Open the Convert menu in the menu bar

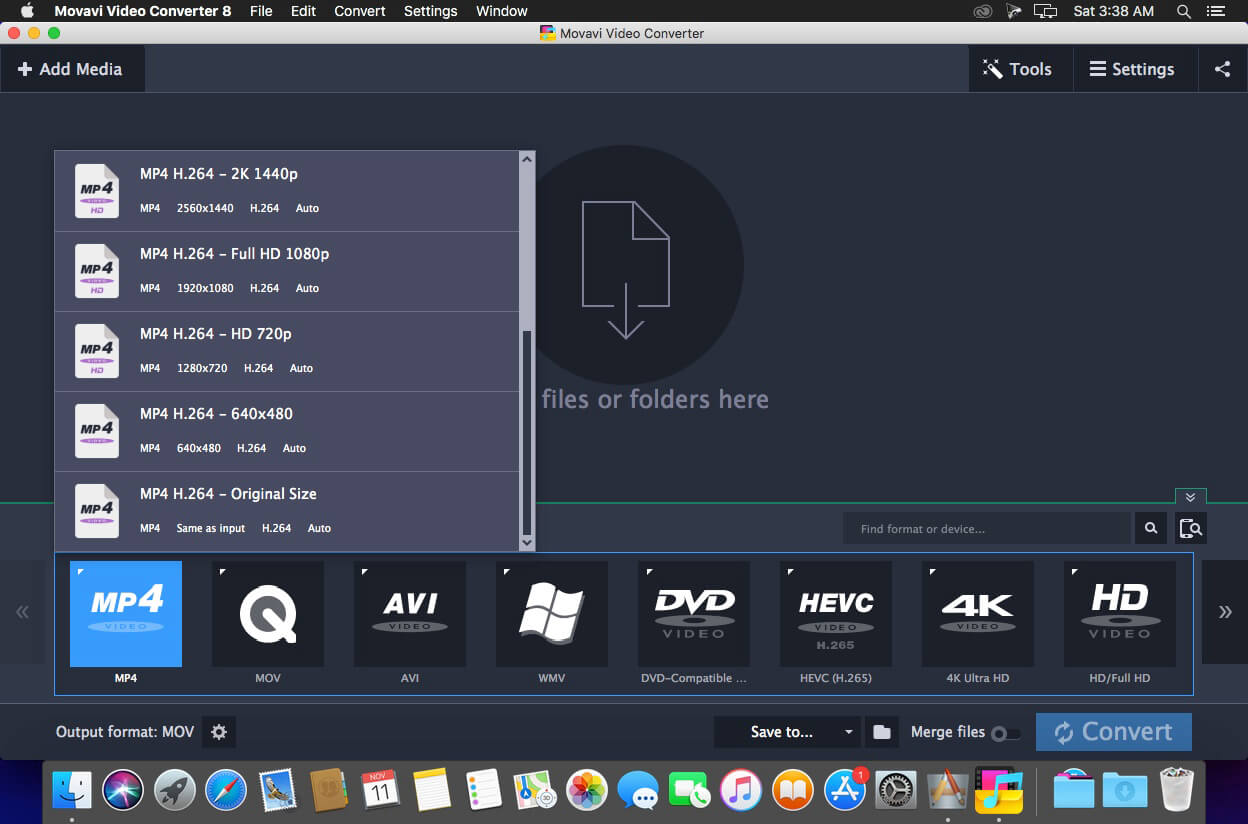point(359,11)
